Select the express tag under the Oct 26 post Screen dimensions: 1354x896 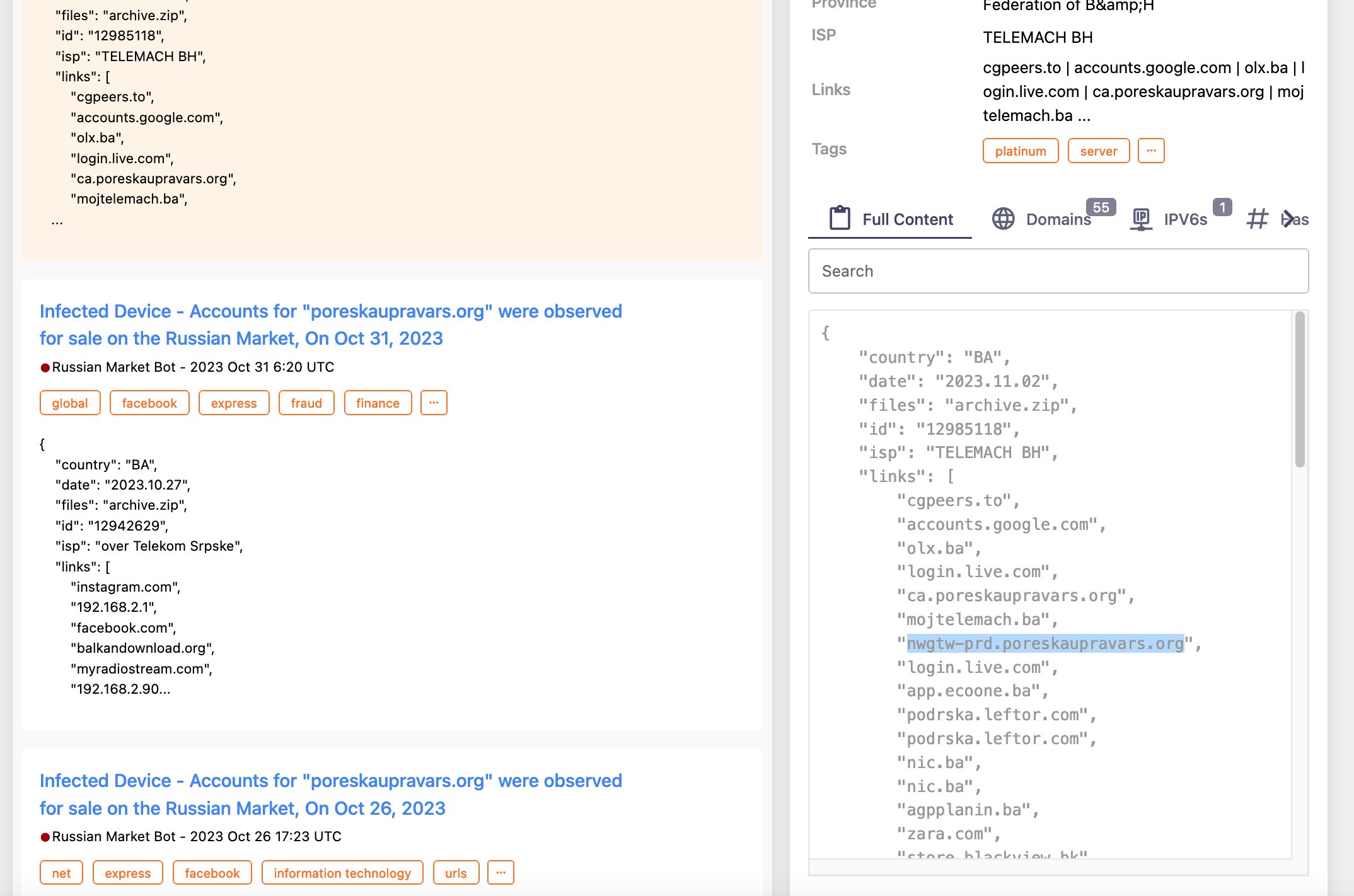click(x=128, y=873)
